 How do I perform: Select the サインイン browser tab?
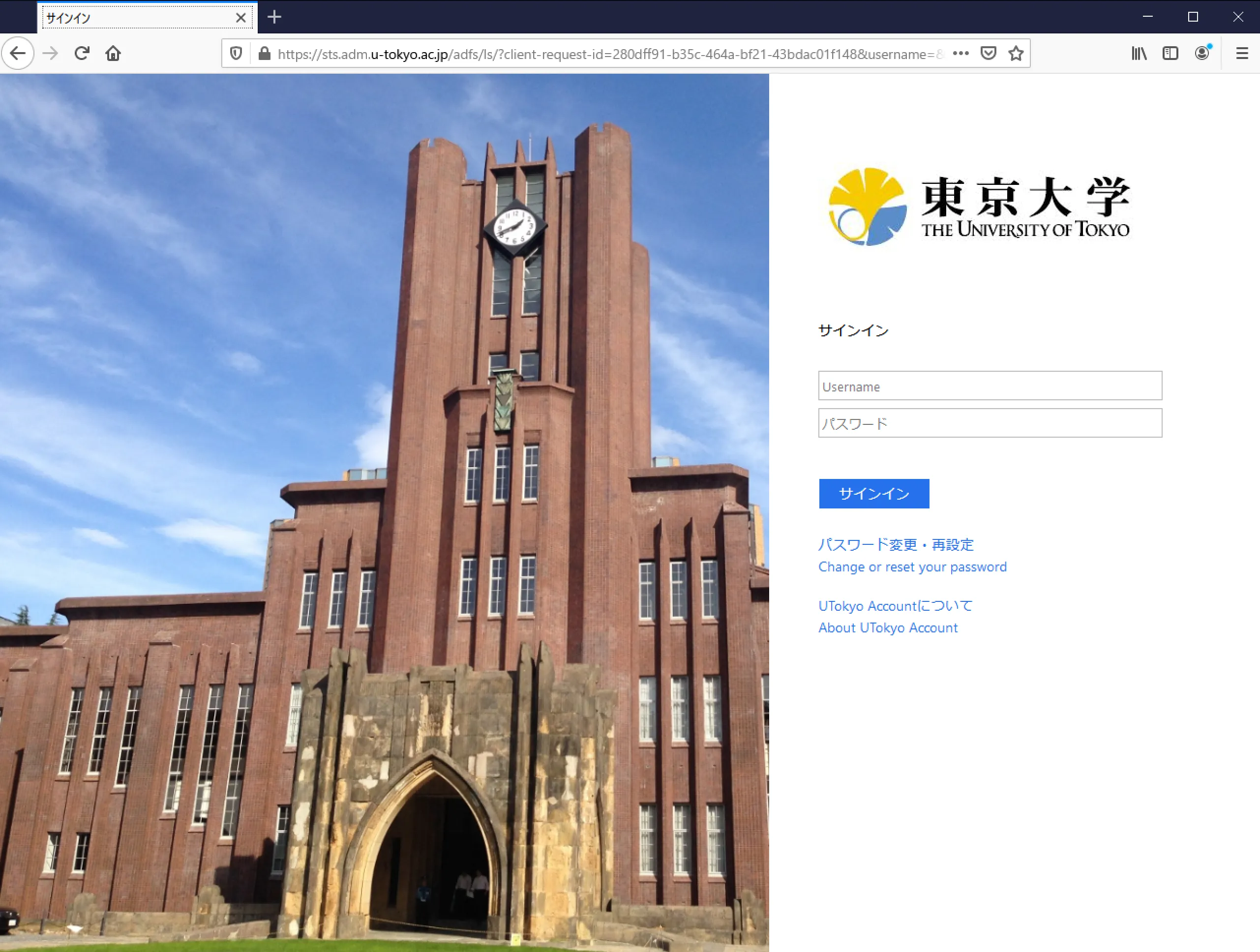[x=137, y=18]
